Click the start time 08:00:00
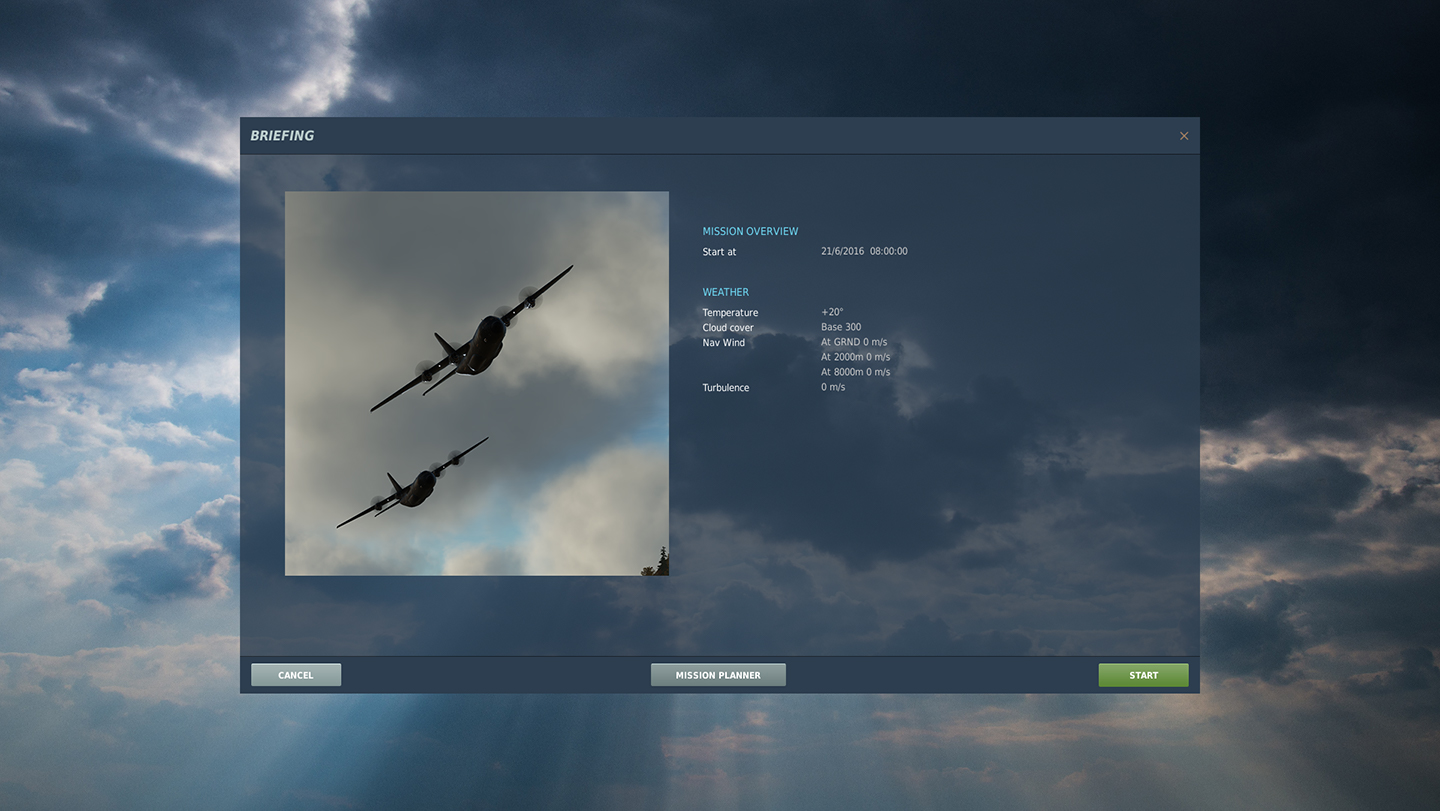The height and width of the screenshot is (811, 1440). (889, 252)
